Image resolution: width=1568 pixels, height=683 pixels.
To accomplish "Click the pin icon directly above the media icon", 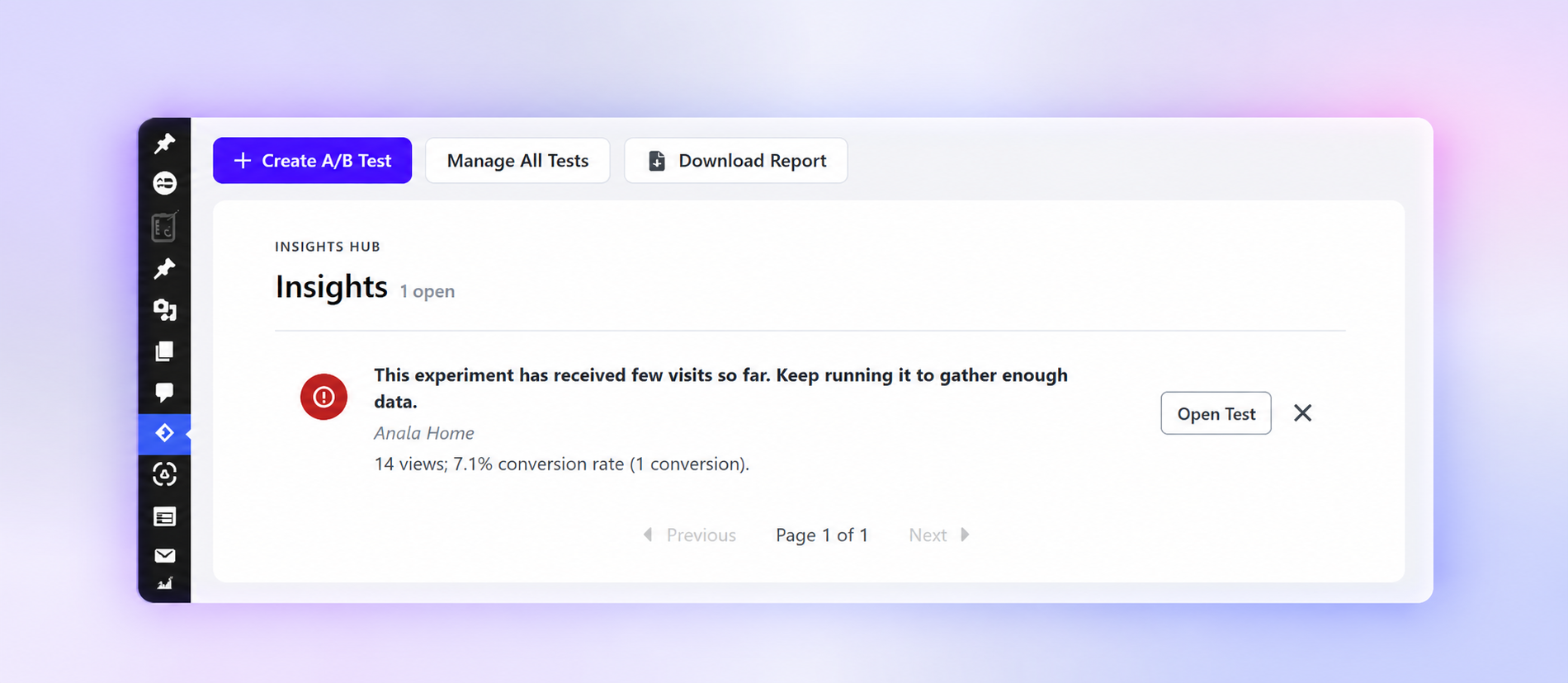I will (164, 268).
